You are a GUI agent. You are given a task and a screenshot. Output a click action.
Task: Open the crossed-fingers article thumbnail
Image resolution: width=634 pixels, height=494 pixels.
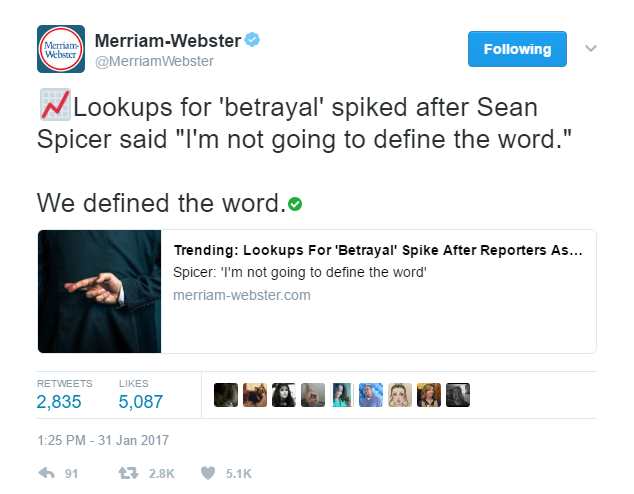pyautogui.click(x=99, y=291)
